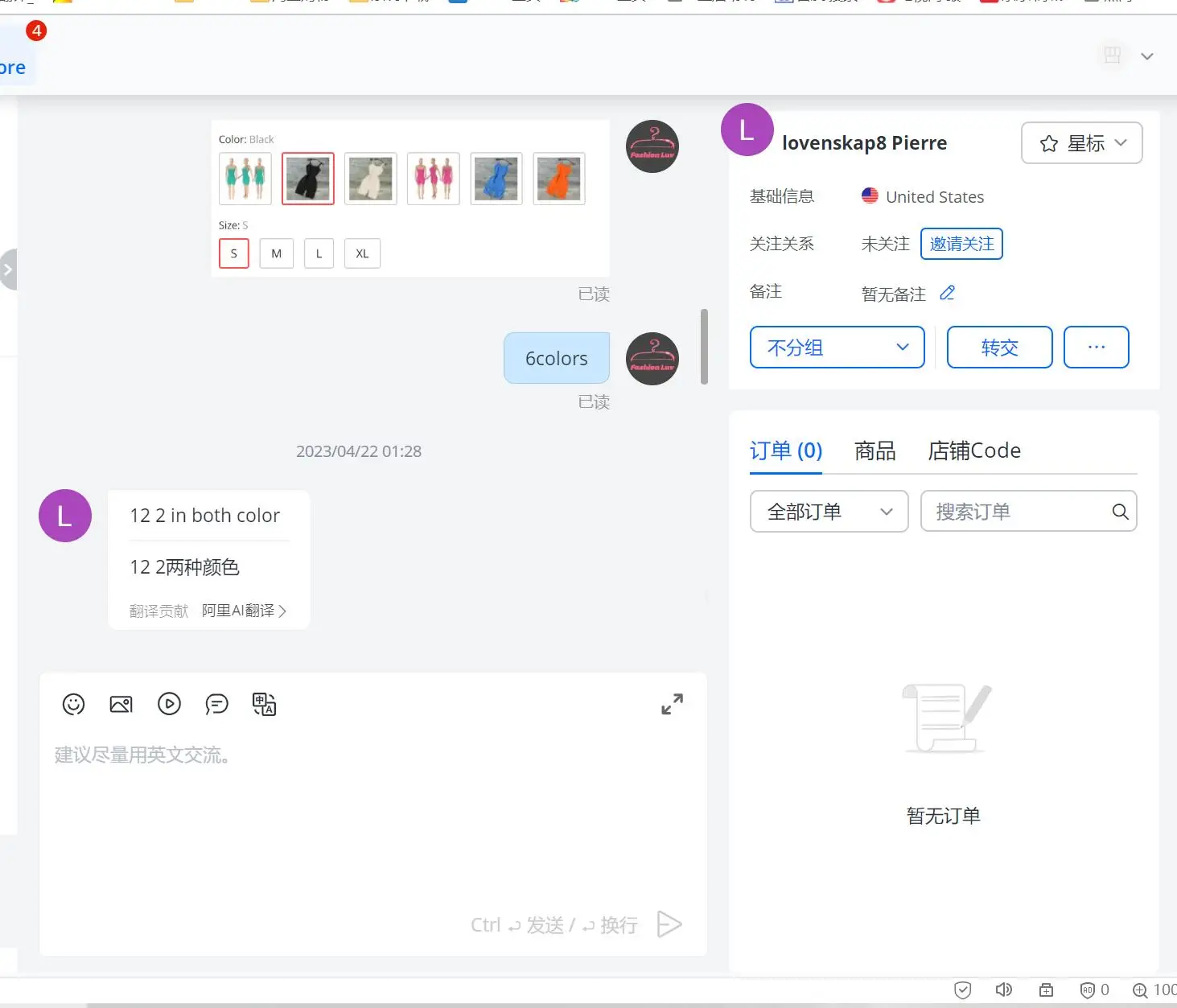Image resolution: width=1177 pixels, height=1008 pixels.
Task: Select the white dress color thumbnail
Action: (371, 179)
